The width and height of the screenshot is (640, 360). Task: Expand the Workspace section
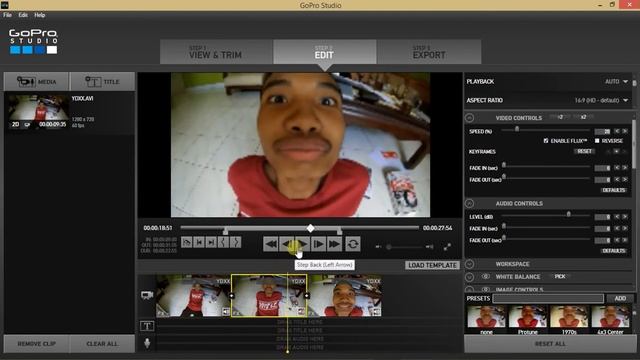(470, 264)
